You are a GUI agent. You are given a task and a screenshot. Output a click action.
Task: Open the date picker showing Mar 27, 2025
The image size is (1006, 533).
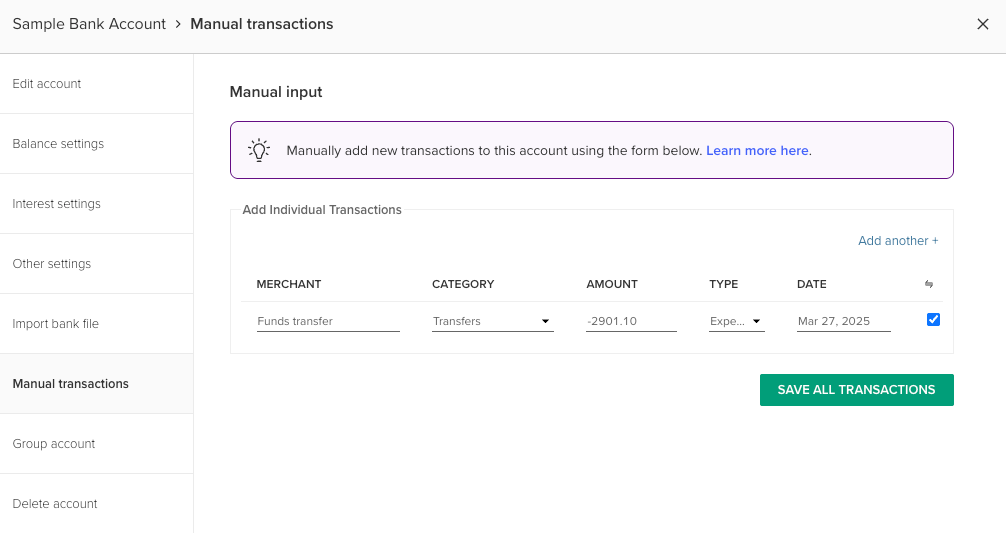tap(843, 321)
